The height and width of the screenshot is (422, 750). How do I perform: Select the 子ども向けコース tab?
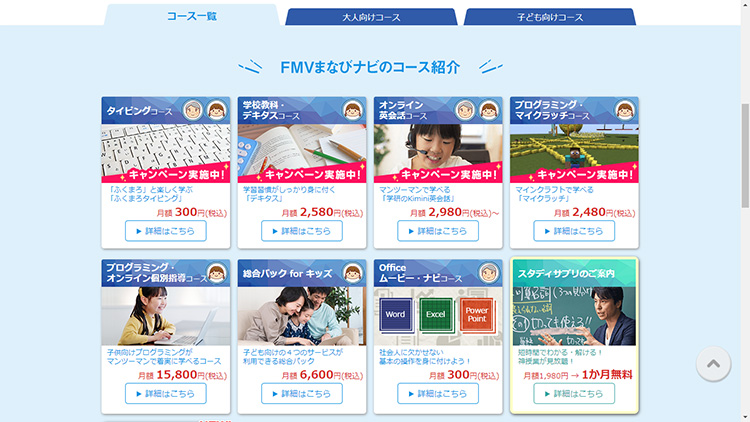click(550, 17)
